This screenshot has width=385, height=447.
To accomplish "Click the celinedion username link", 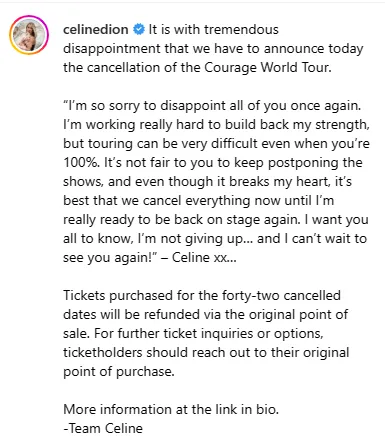I will tap(96, 29).
